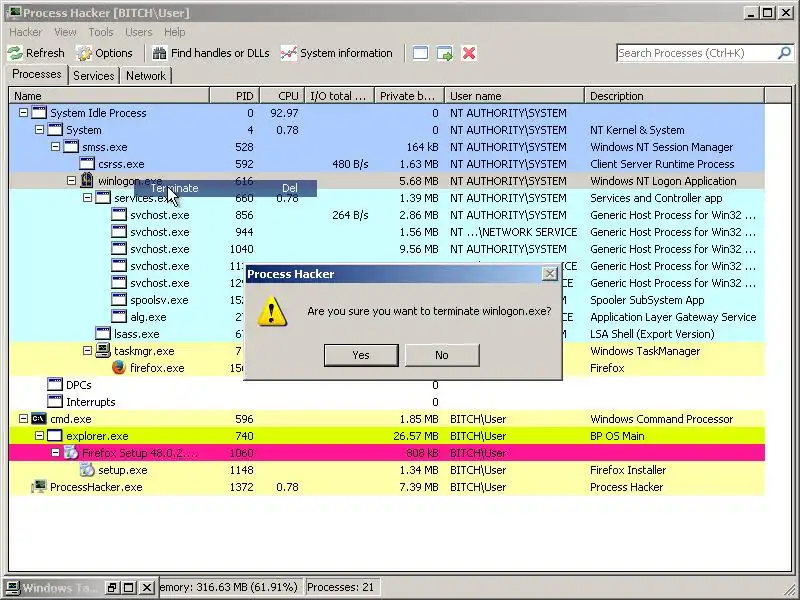This screenshot has width=800, height=600.
Task: Close the minimized Windows Task Manager window
Action: coord(146,588)
